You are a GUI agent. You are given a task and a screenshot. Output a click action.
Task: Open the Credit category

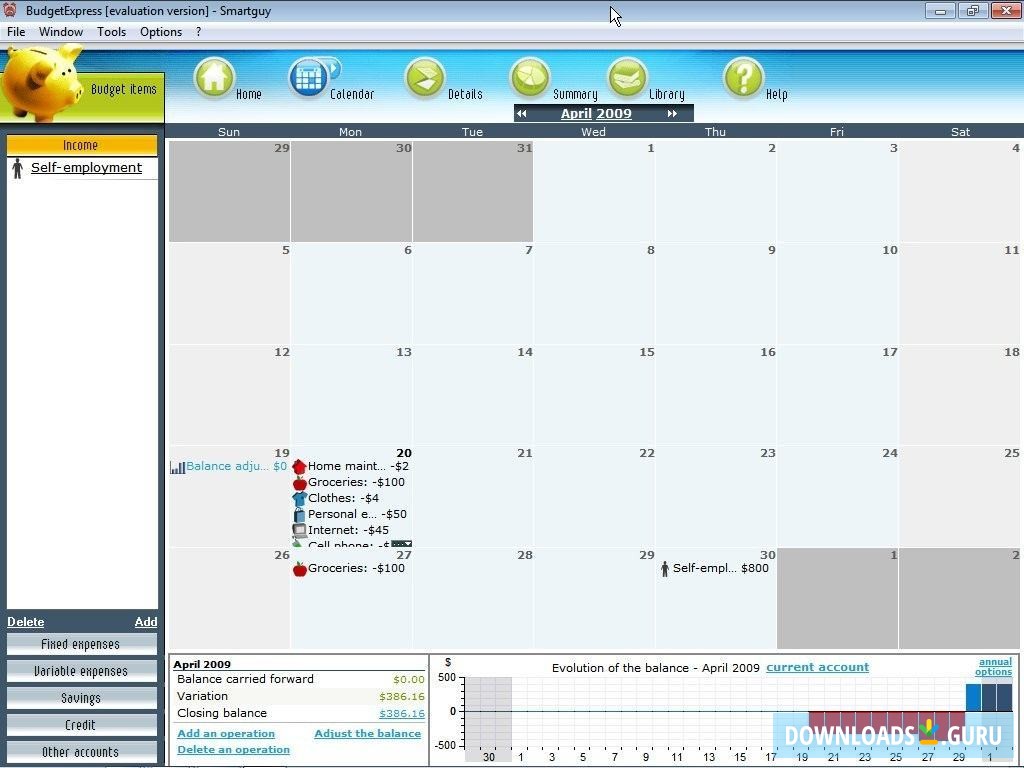[x=82, y=725]
